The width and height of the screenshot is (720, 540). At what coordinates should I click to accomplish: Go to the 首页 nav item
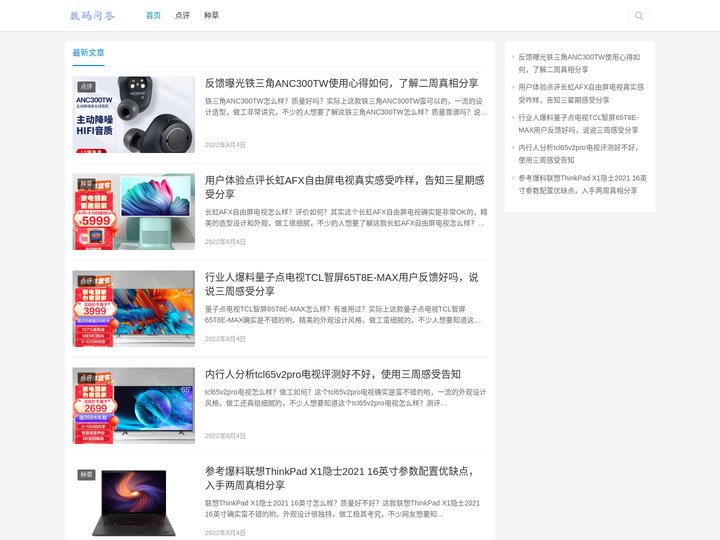[x=153, y=16]
